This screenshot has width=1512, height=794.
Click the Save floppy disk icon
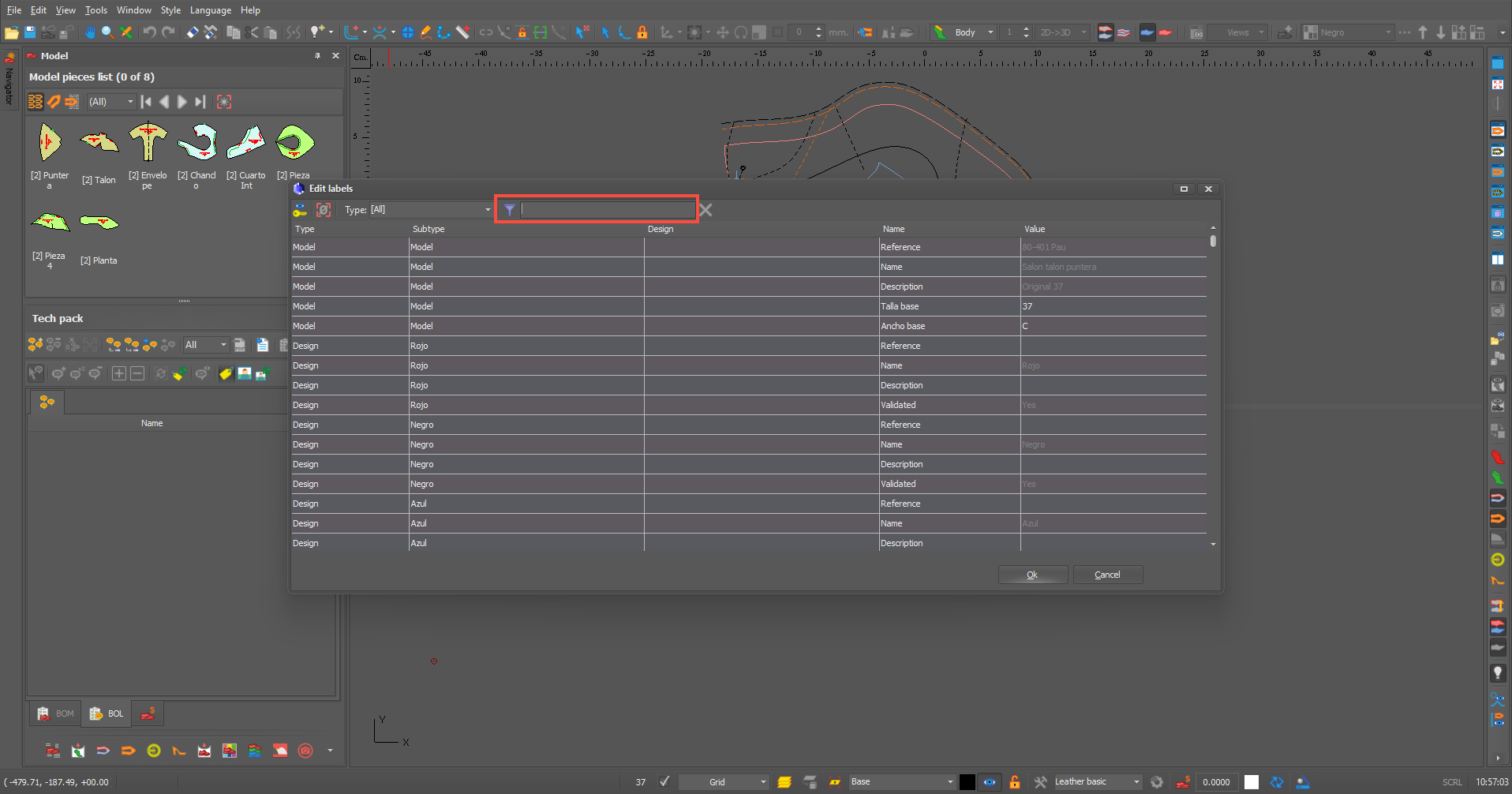[x=30, y=32]
